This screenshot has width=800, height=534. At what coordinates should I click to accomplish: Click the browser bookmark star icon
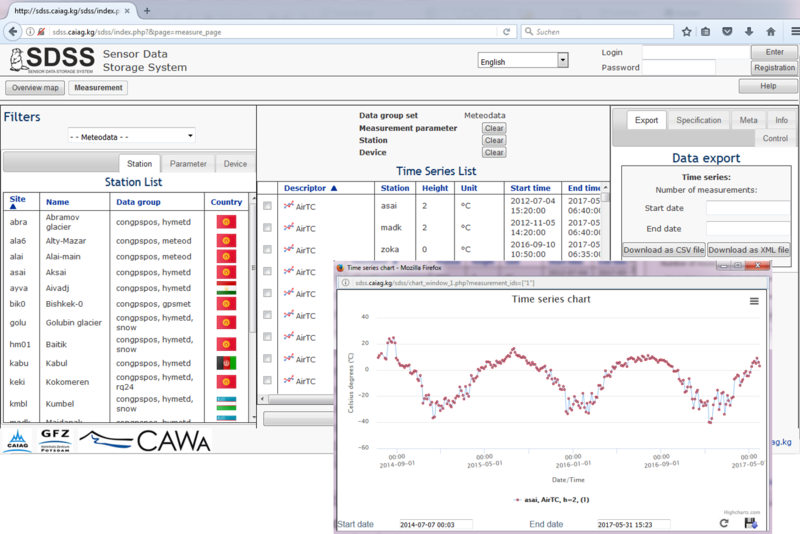(x=687, y=32)
